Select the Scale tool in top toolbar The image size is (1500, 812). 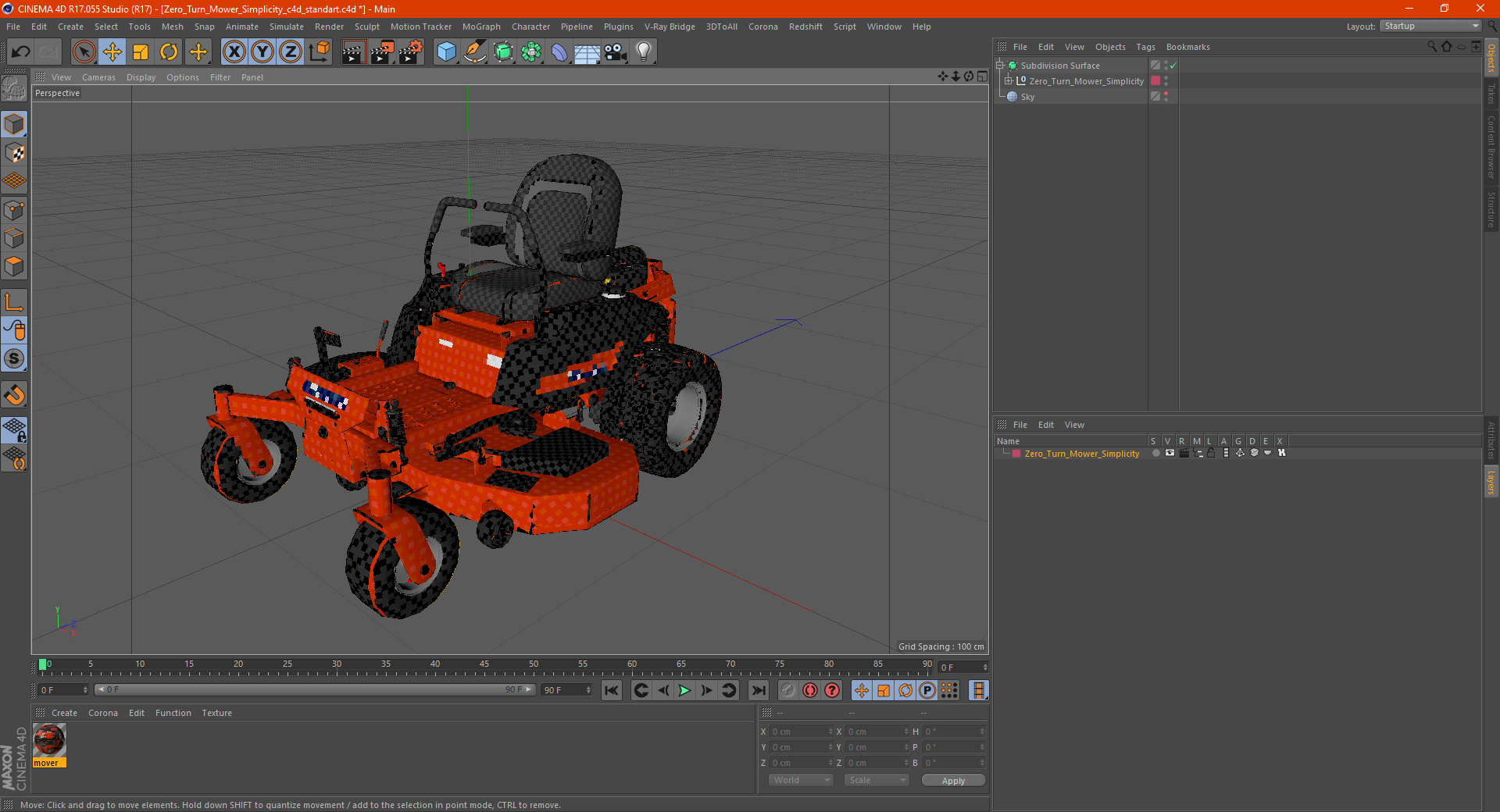pyautogui.click(x=141, y=52)
